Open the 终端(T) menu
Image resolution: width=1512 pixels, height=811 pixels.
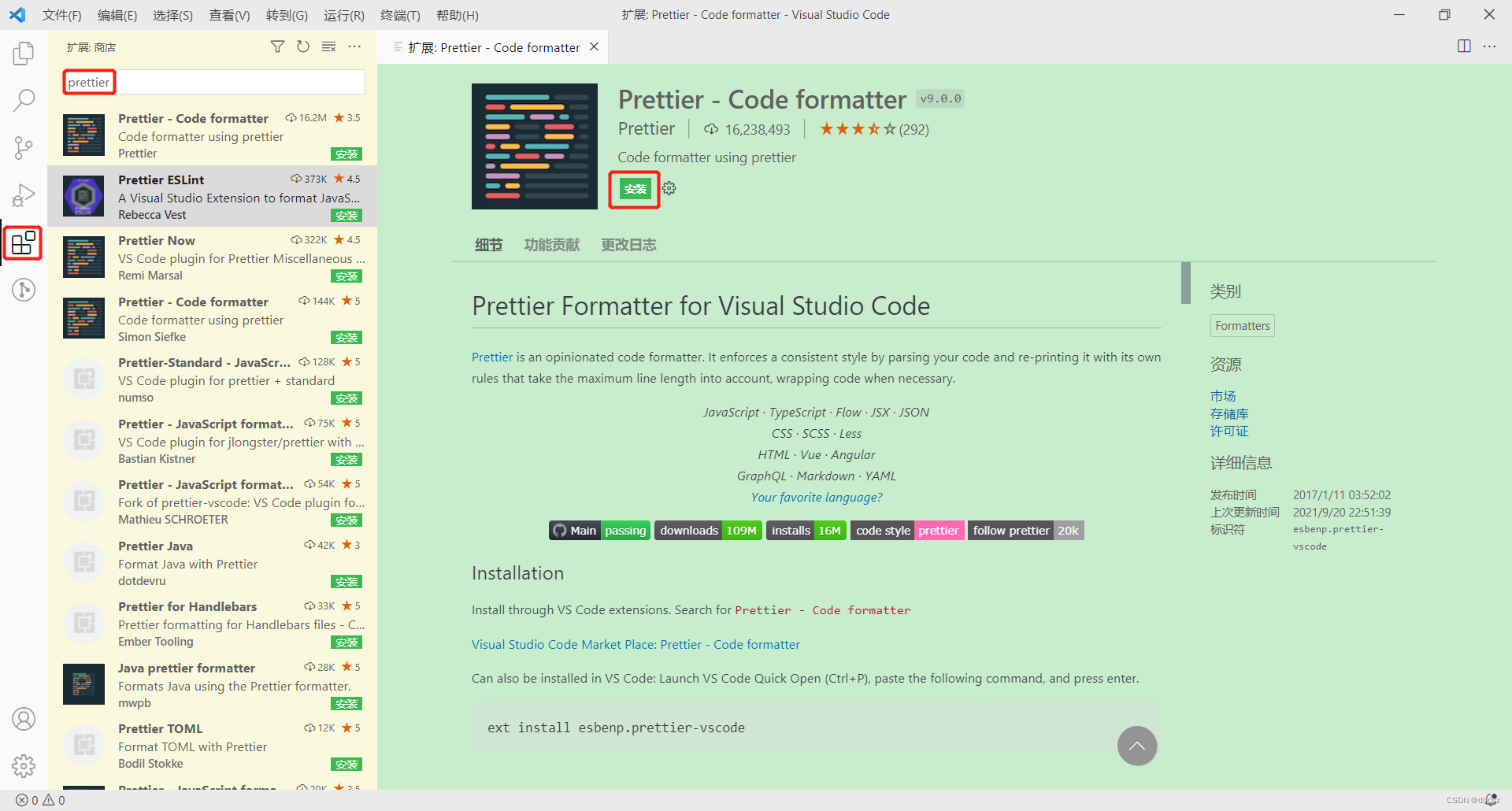[400, 15]
